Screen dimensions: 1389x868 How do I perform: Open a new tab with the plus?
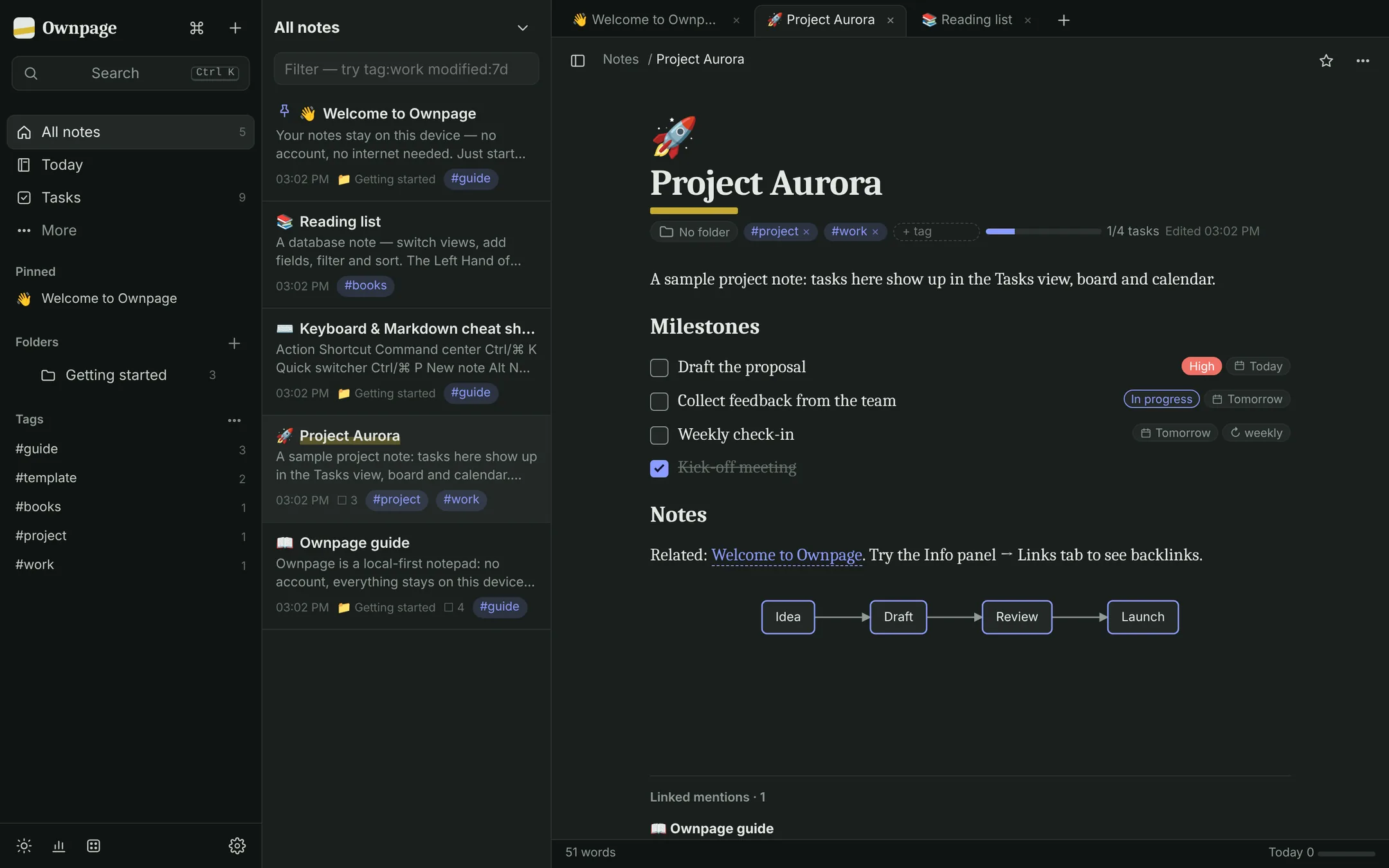[x=1064, y=20]
